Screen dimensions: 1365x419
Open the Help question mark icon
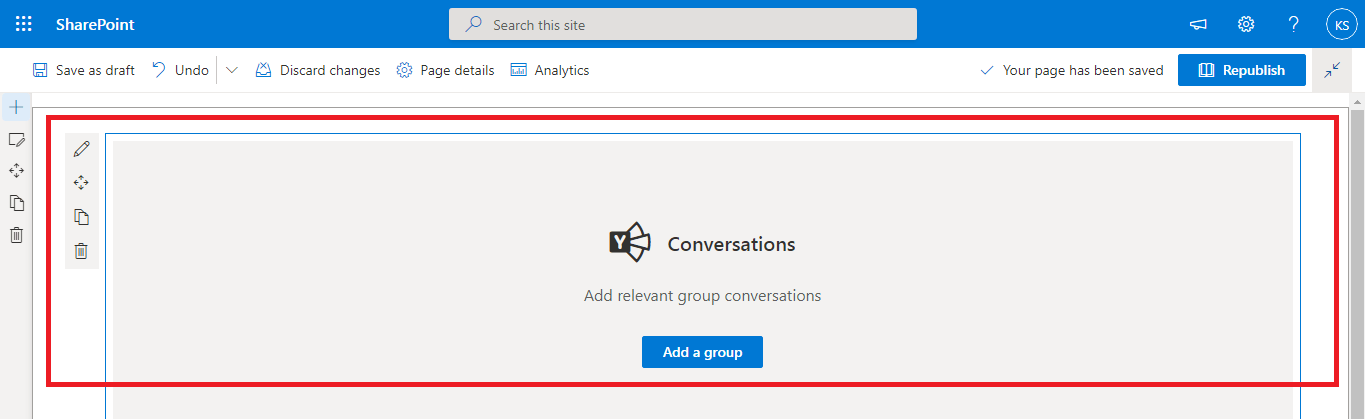(x=1294, y=24)
